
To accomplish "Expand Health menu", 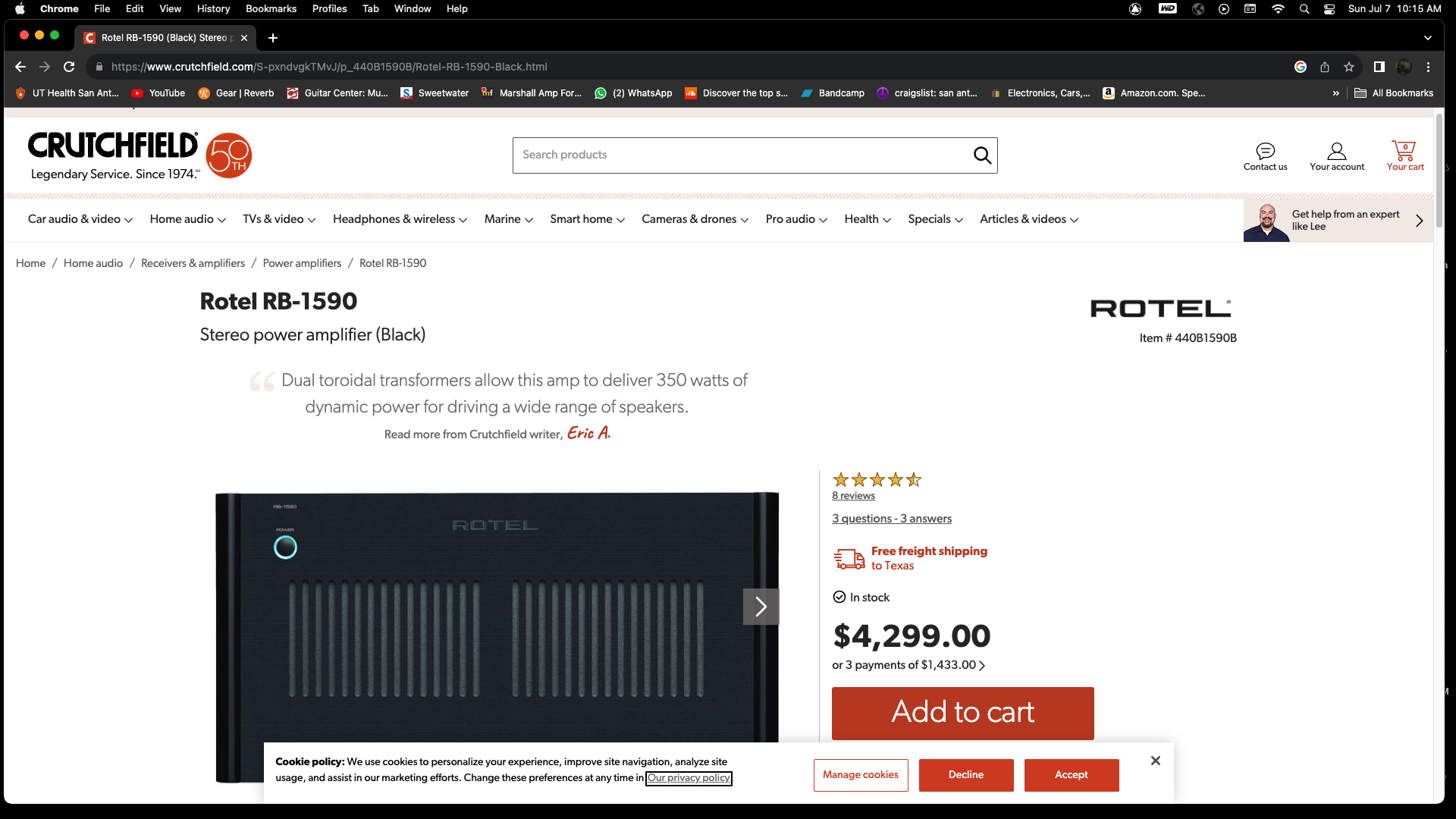I will tap(868, 219).
